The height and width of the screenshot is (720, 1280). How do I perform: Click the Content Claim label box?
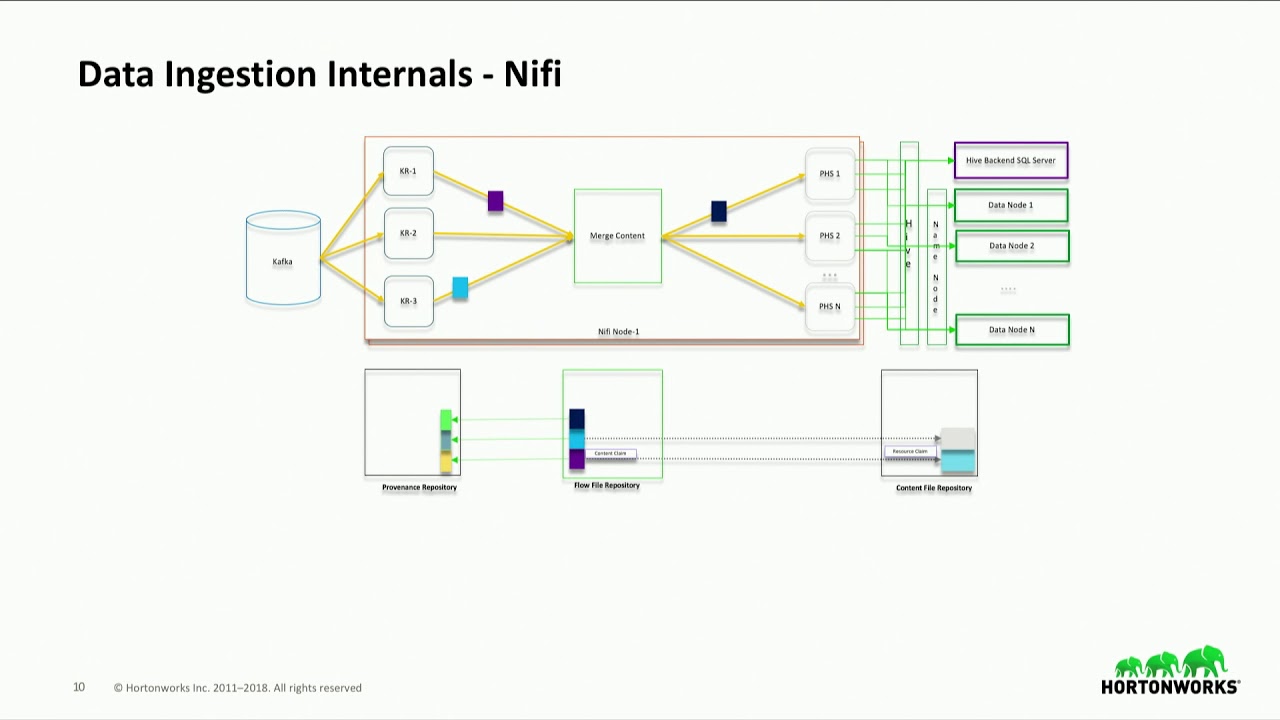tap(610, 454)
